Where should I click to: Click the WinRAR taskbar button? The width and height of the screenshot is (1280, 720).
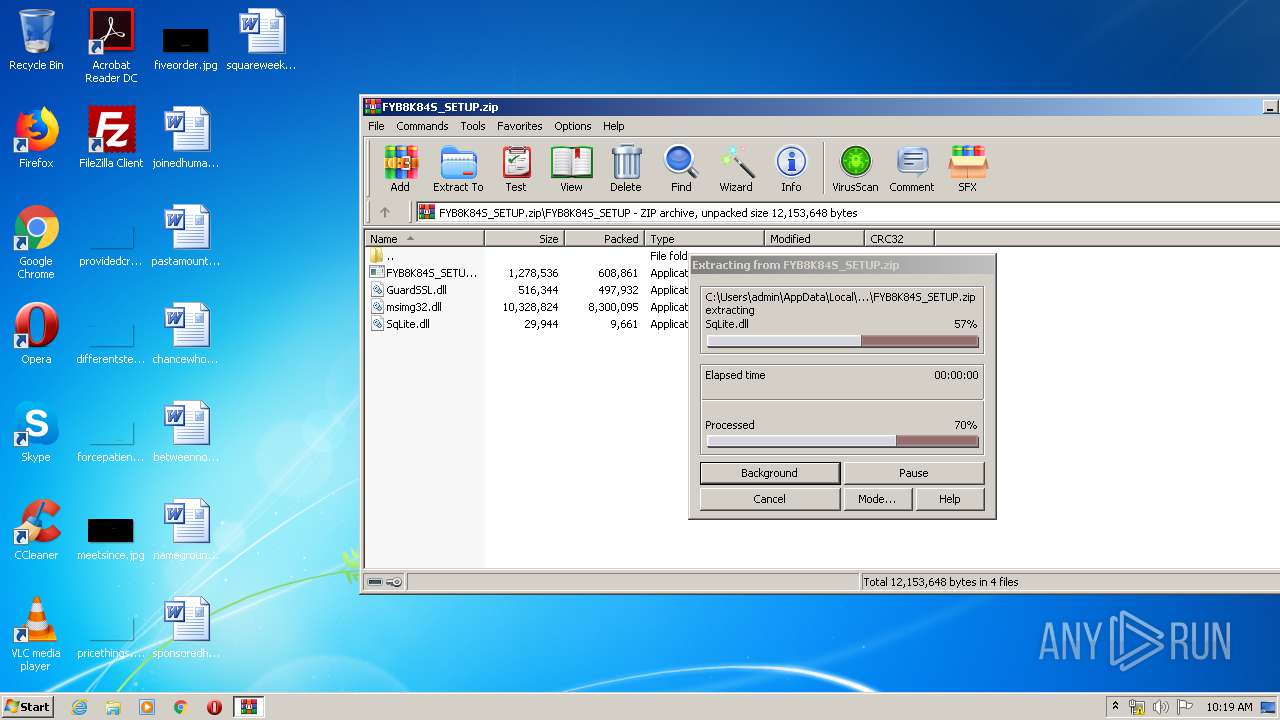[248, 707]
